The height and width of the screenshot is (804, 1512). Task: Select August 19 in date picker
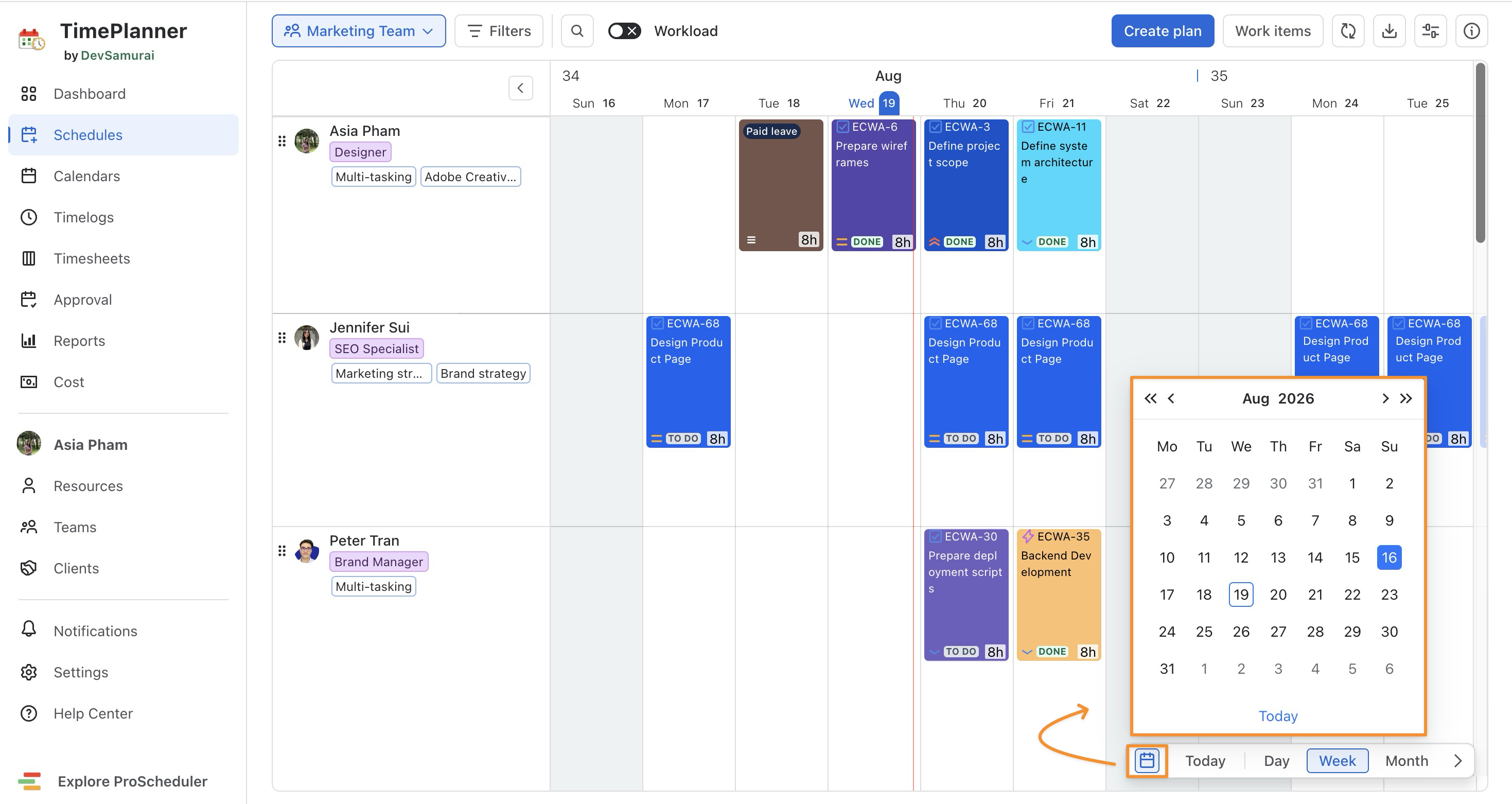tap(1241, 595)
